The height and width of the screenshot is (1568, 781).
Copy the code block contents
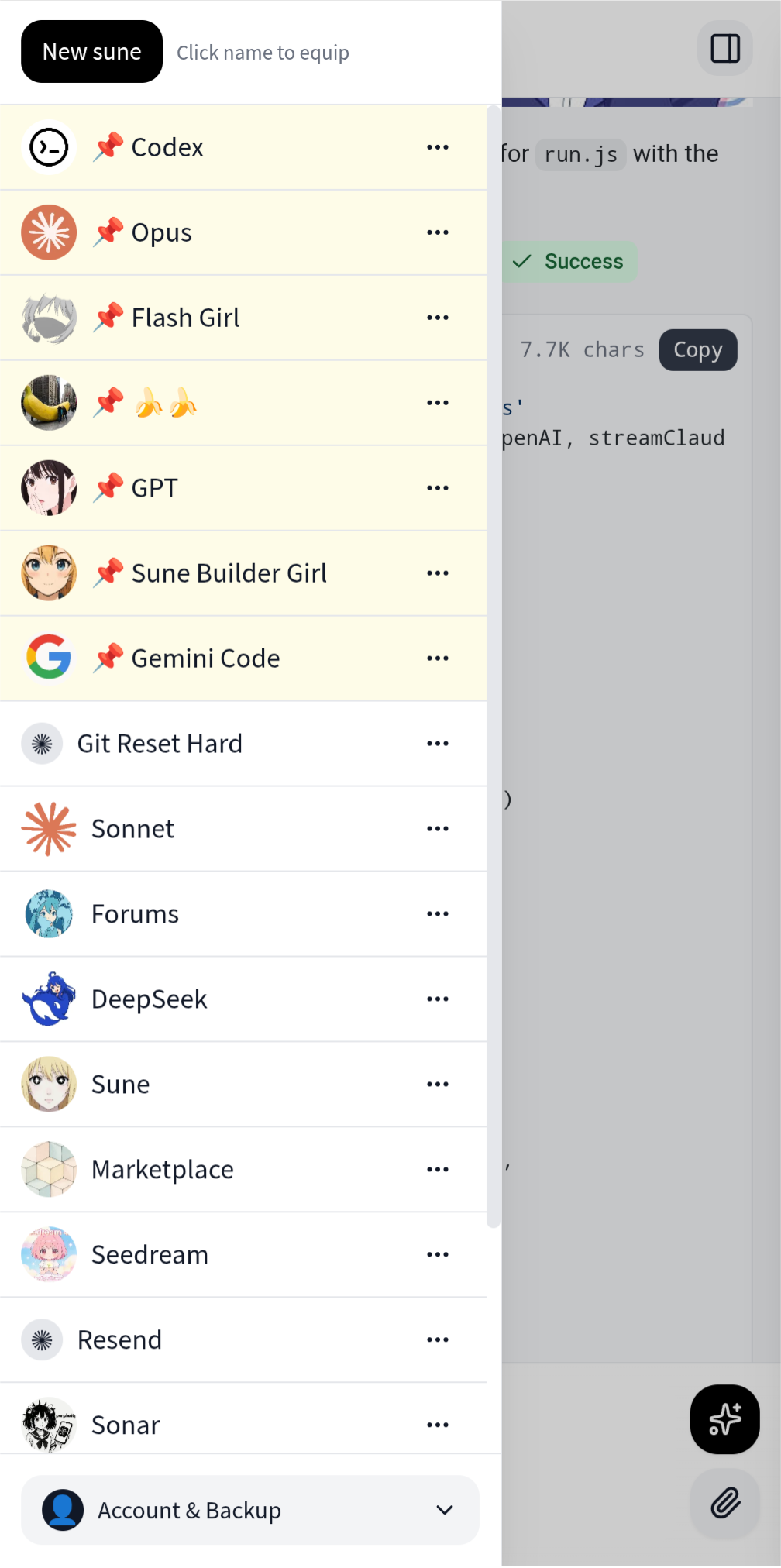697,350
